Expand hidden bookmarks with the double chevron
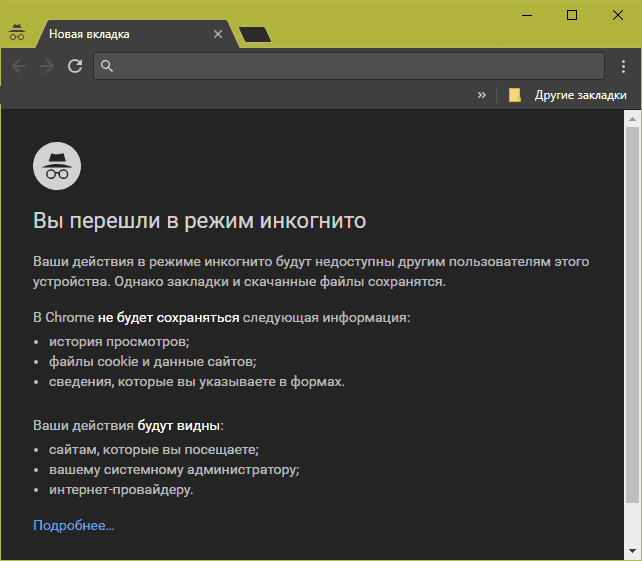 pyautogui.click(x=482, y=95)
